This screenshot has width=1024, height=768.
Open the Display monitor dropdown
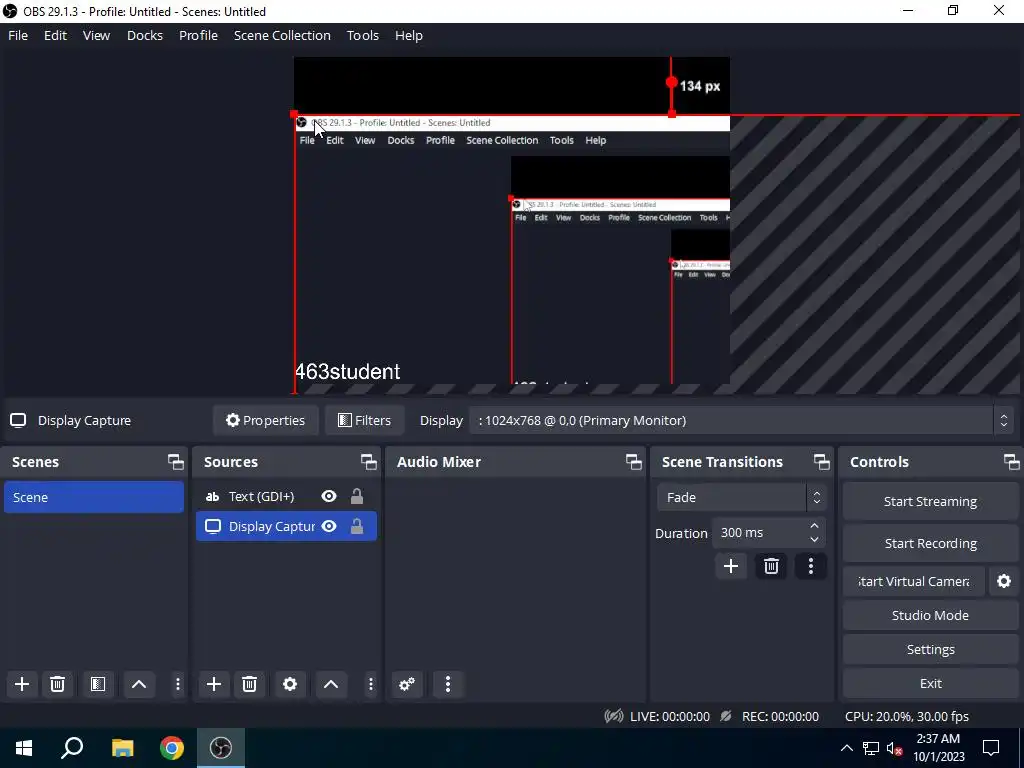[x=741, y=421]
